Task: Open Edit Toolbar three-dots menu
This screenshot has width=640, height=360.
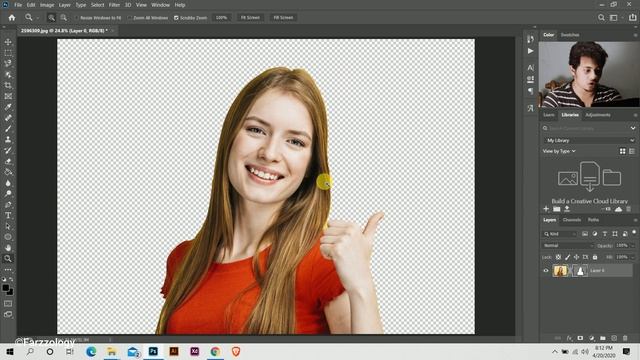Action: tap(8, 270)
